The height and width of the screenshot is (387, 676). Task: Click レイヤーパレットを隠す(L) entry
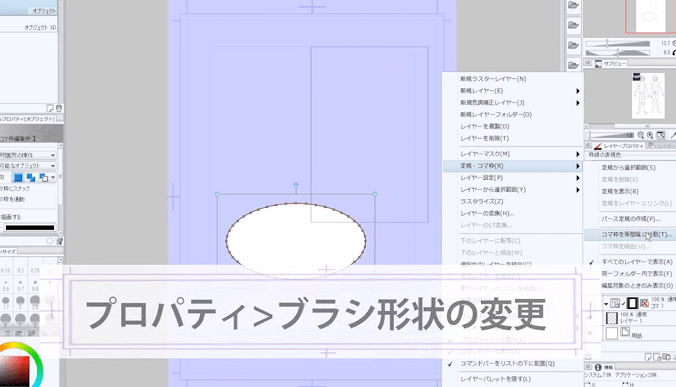pyautogui.click(x=495, y=379)
